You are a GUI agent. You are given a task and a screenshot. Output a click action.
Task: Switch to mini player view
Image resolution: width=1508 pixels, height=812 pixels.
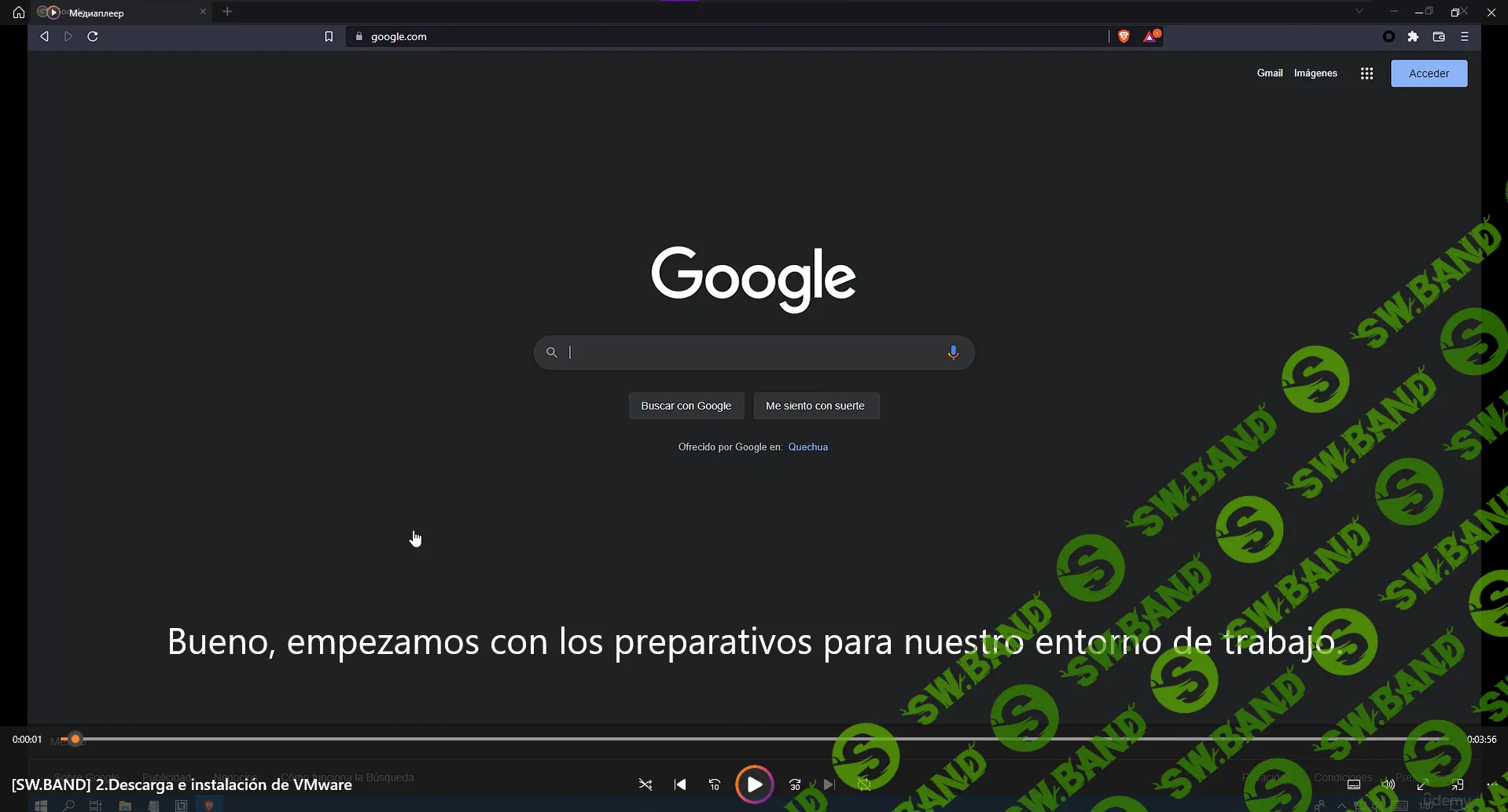click(1457, 784)
